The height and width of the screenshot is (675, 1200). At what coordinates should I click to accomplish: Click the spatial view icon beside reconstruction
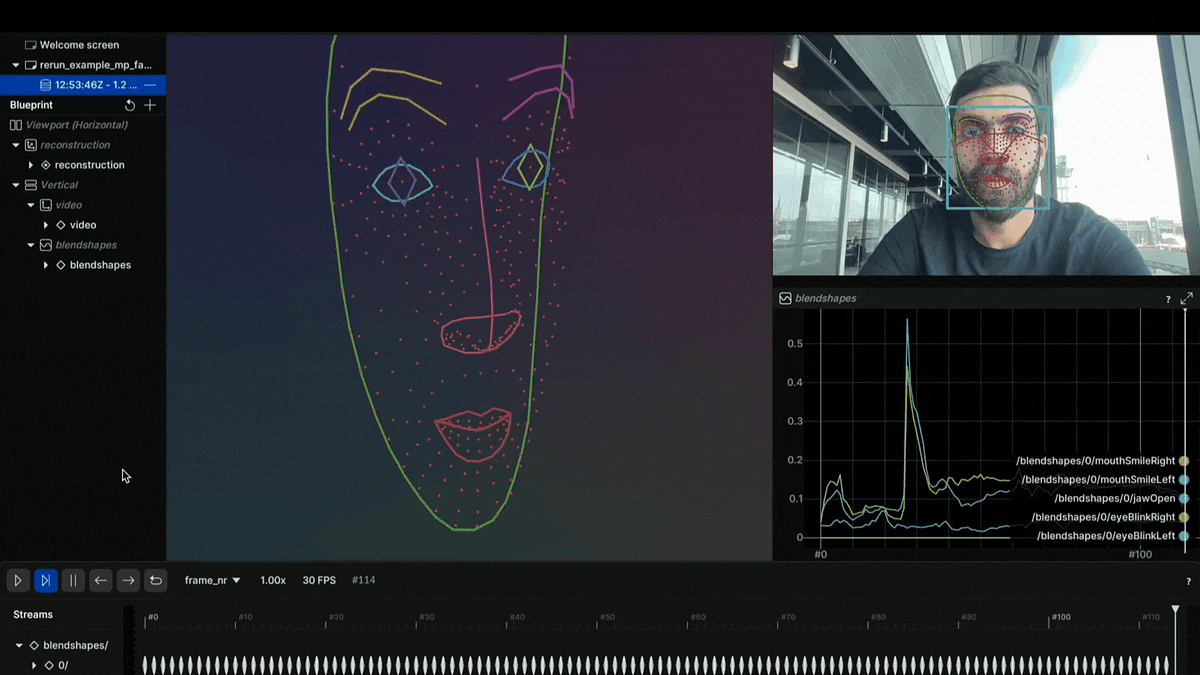pyautogui.click(x=30, y=144)
